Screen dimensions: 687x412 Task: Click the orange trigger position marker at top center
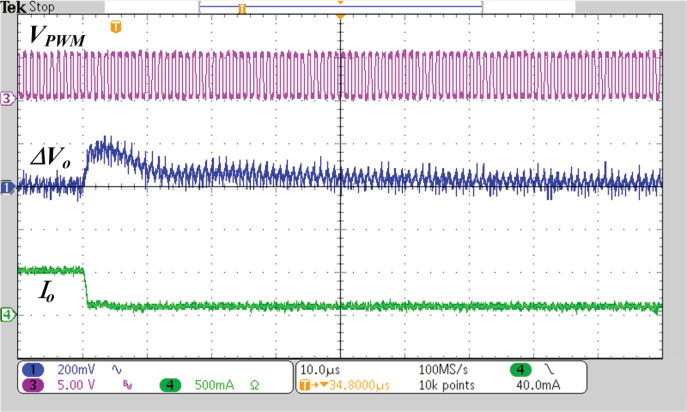coord(341,17)
